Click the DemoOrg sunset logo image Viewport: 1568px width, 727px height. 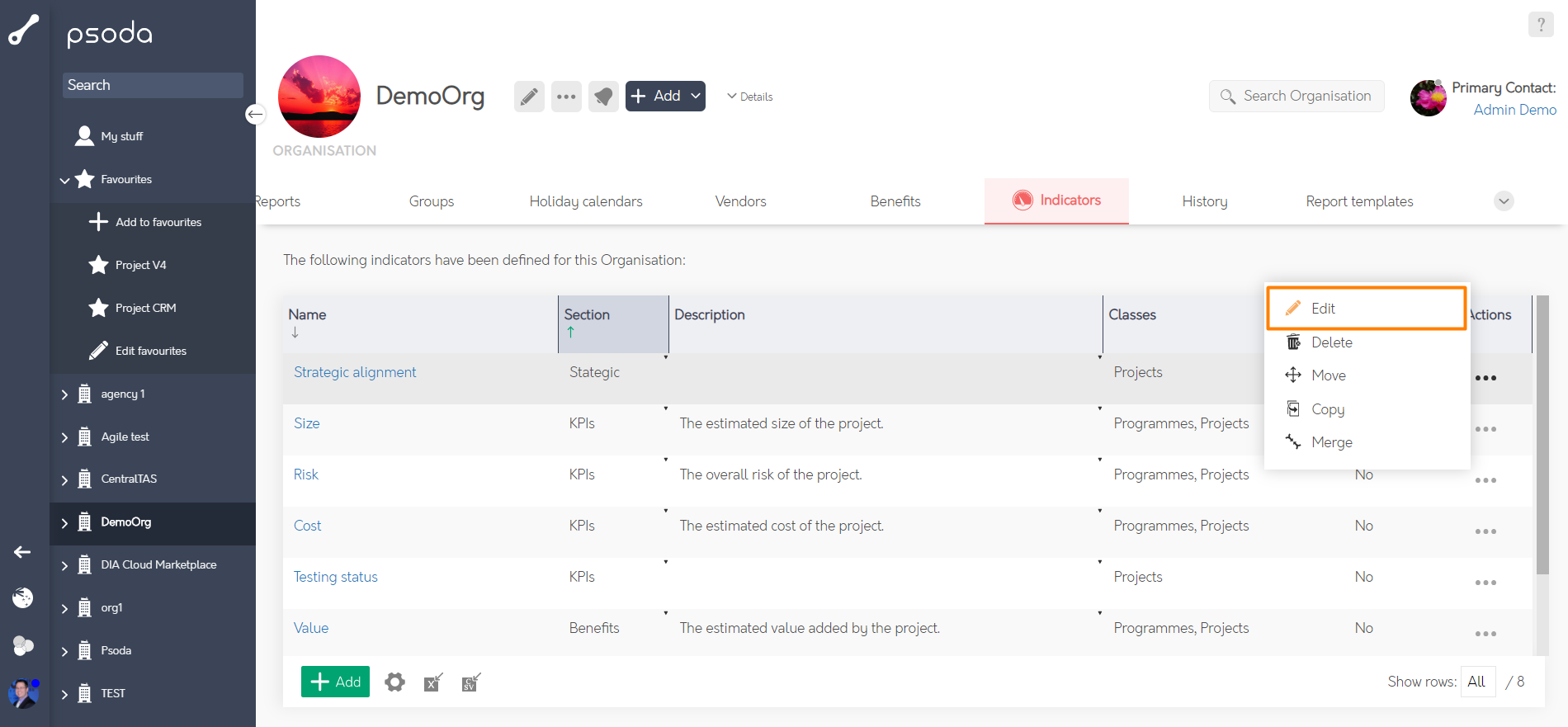click(x=319, y=97)
